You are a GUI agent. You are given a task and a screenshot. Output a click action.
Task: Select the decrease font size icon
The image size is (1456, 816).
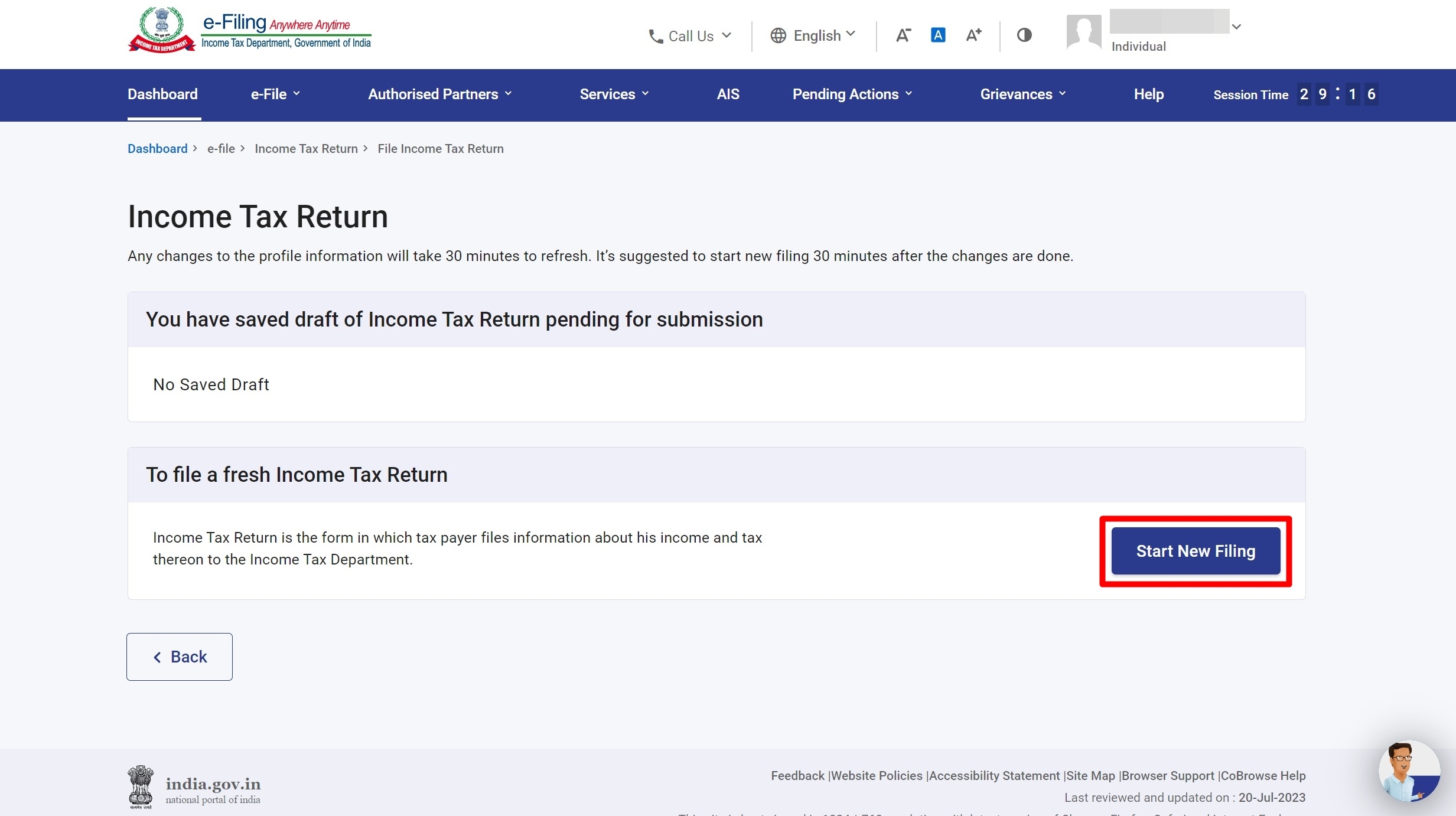click(x=904, y=35)
